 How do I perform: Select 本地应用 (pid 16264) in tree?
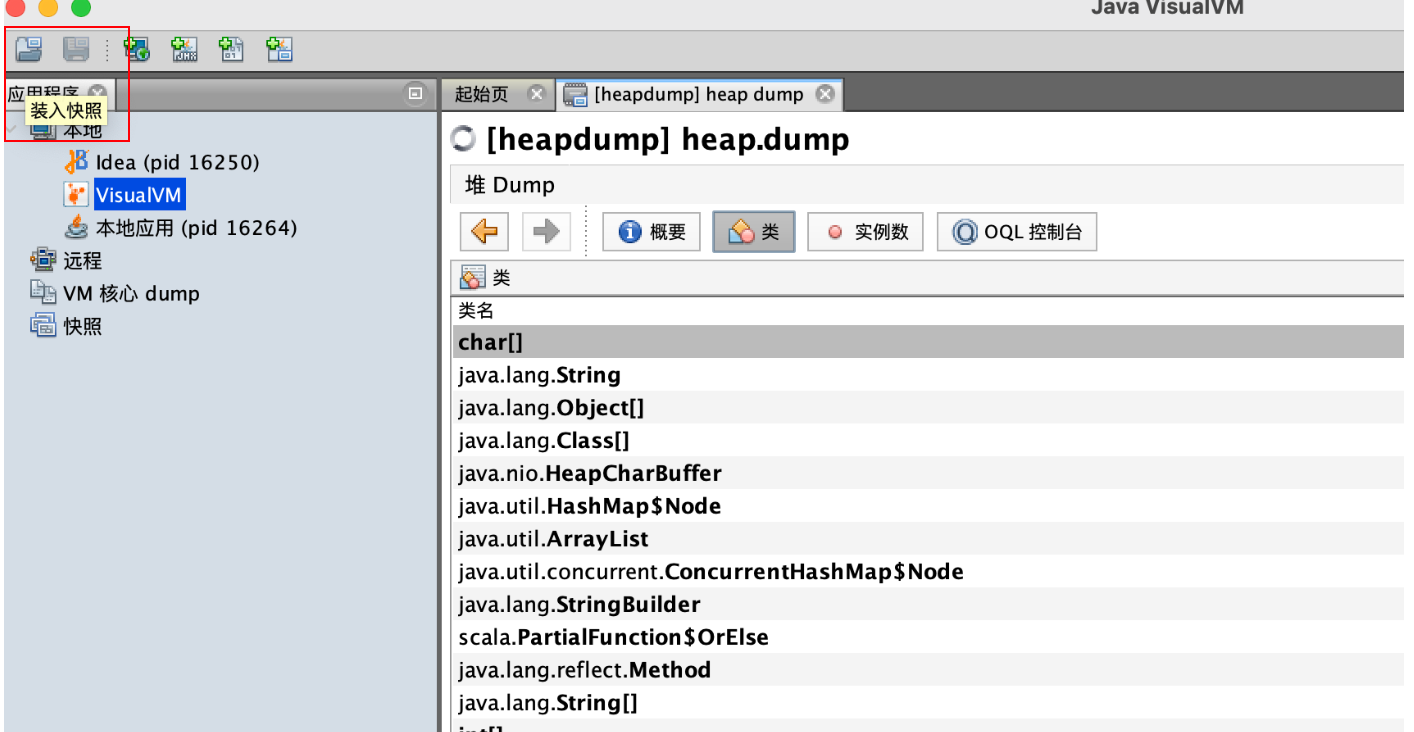click(x=197, y=227)
